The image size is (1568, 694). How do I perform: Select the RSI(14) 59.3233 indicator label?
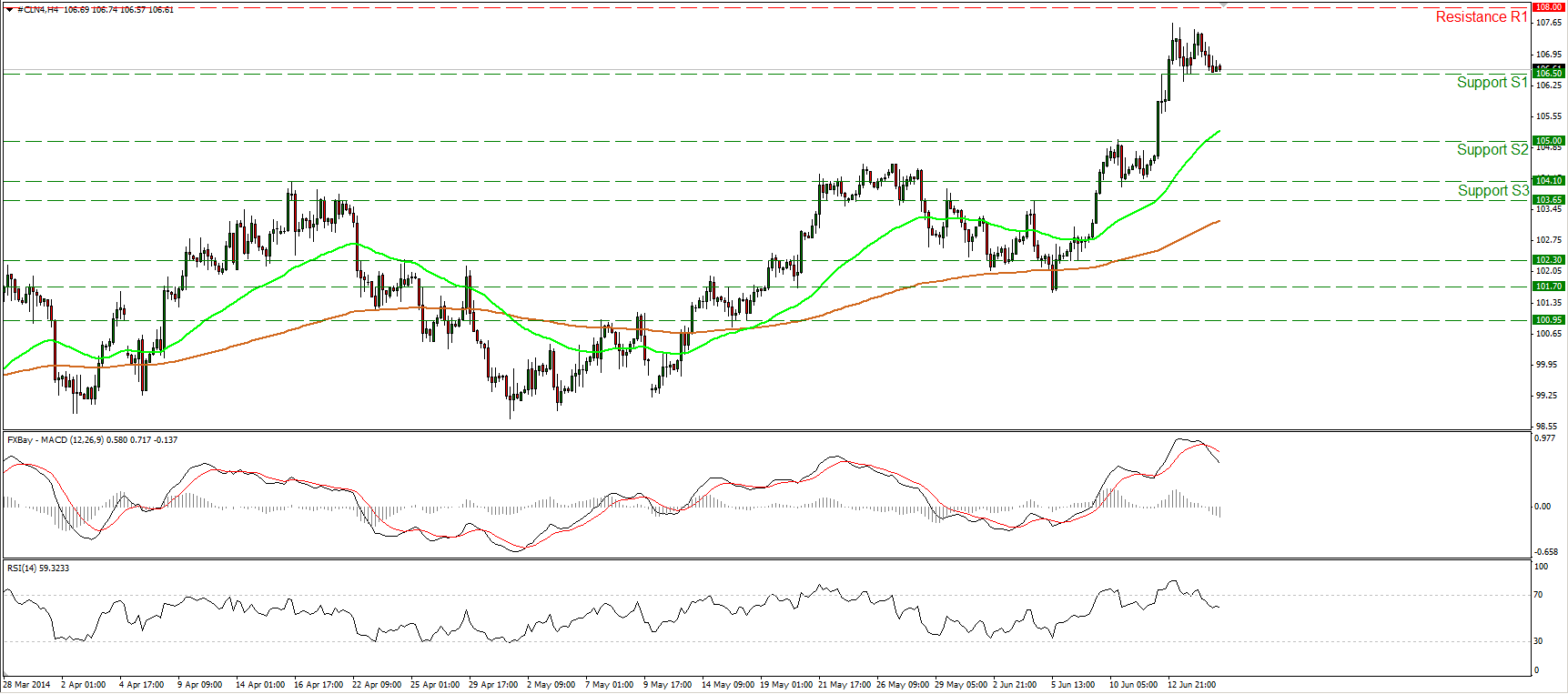click(x=38, y=568)
